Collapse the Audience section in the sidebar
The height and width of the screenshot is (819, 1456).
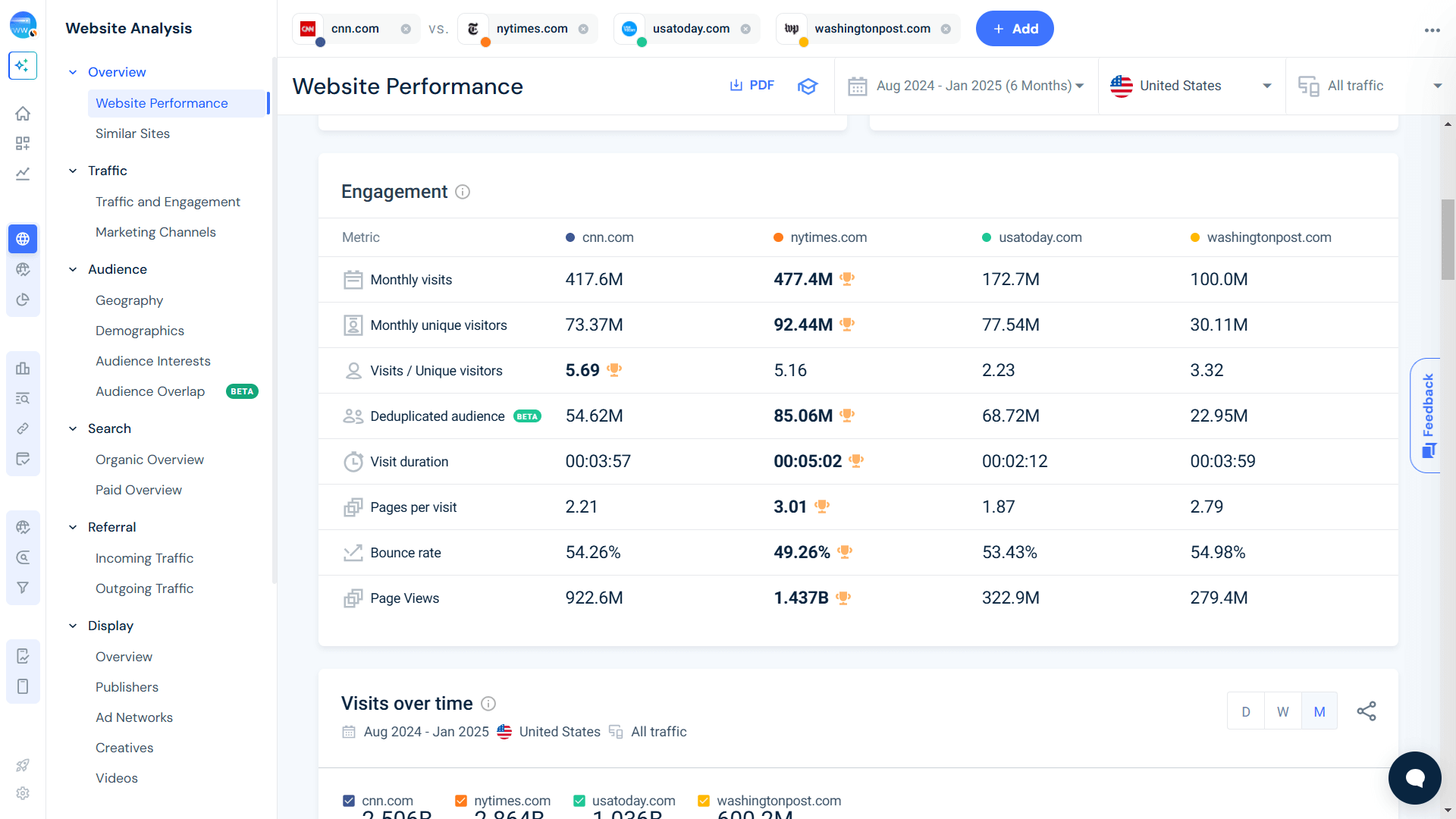[73, 269]
